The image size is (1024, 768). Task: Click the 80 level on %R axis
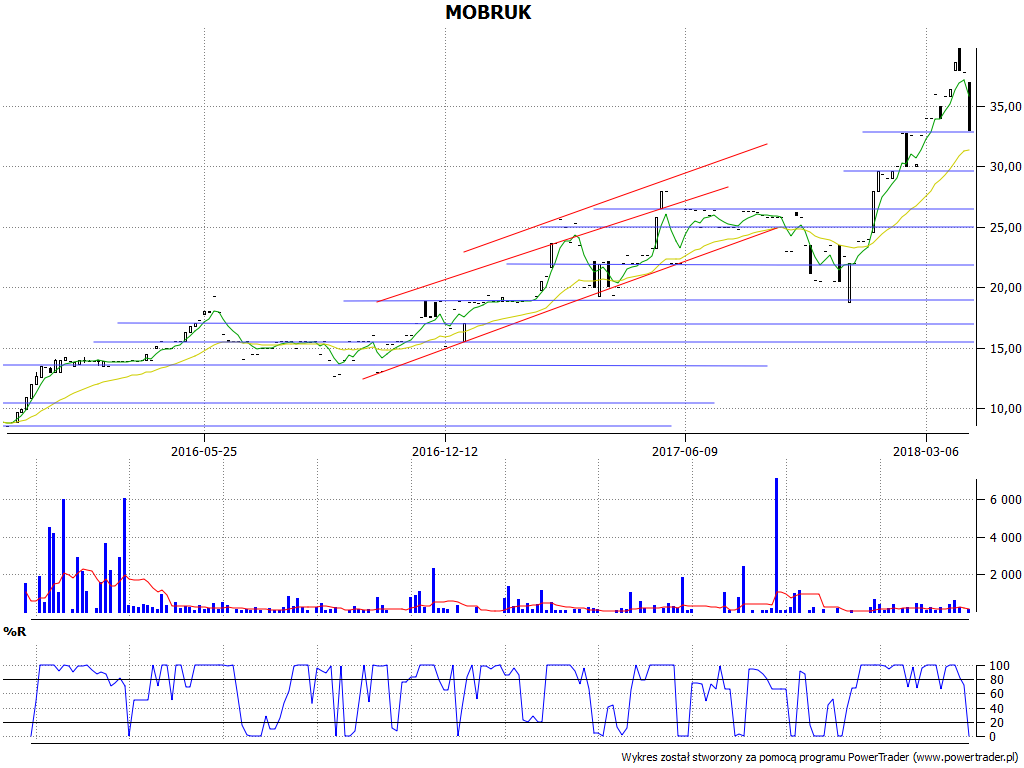pos(997,680)
